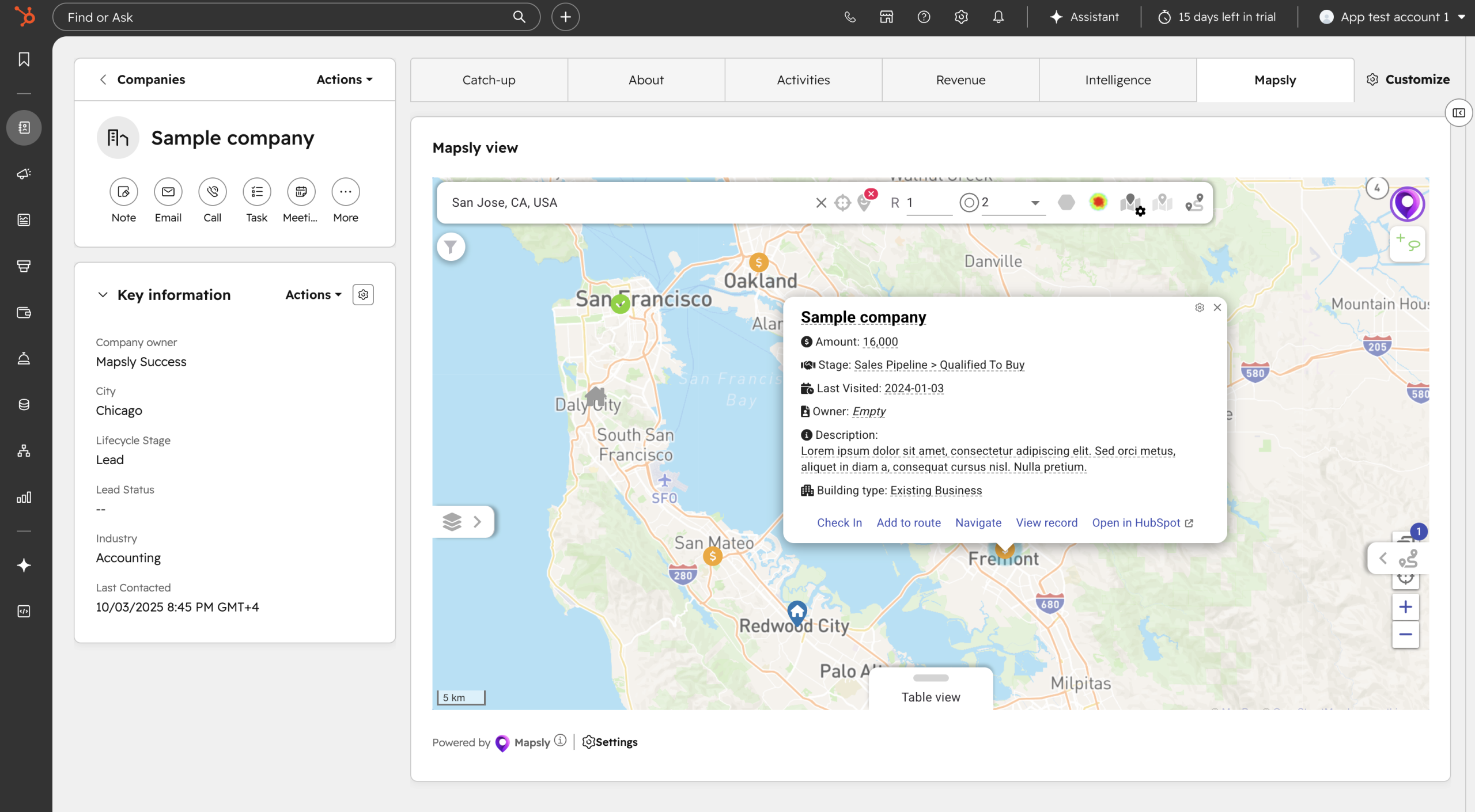Open the popup settings gear icon
The image size is (1475, 812).
coord(1200,308)
